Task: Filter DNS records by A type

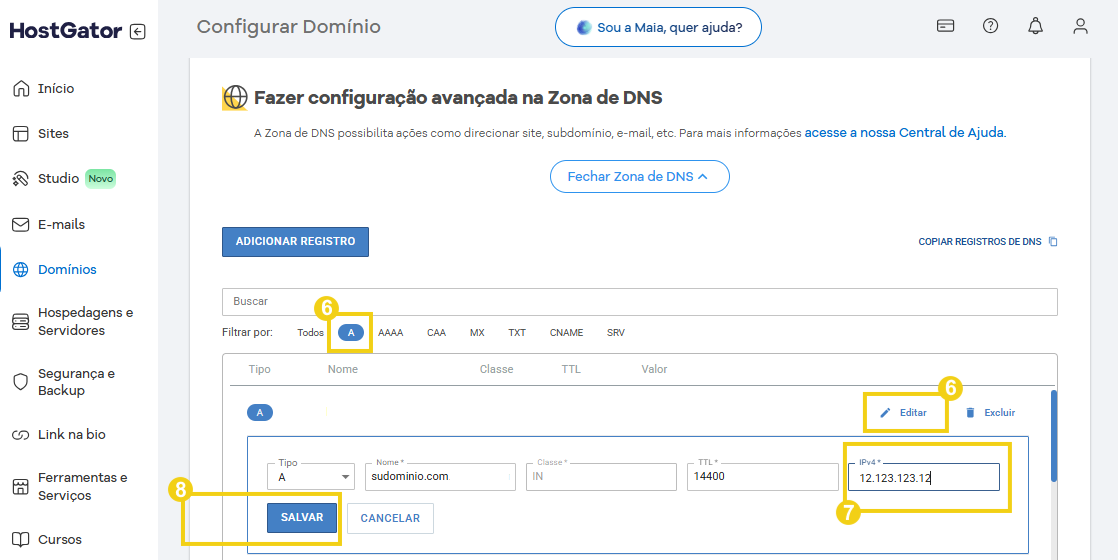Action: [351, 332]
